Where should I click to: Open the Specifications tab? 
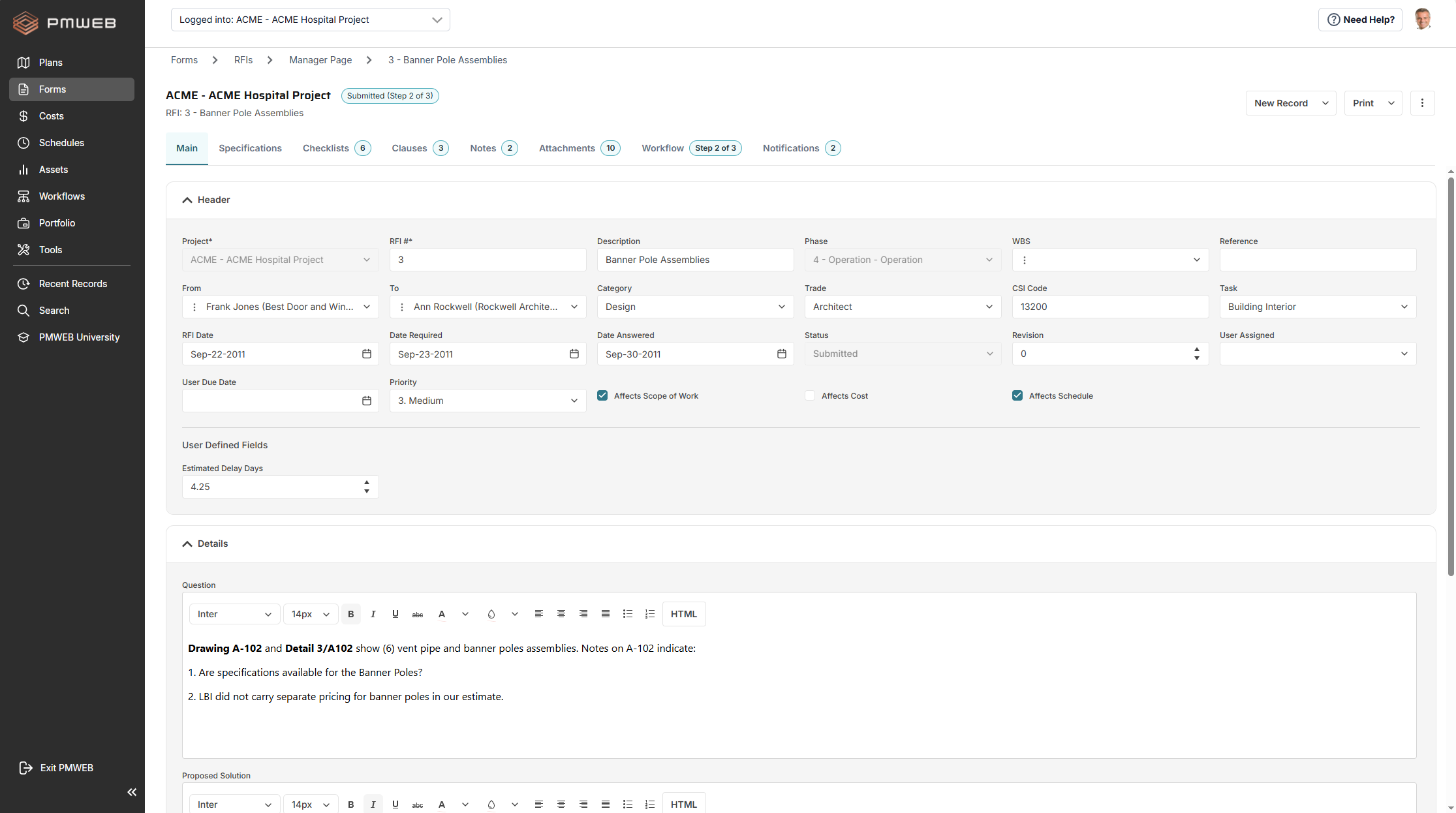click(x=250, y=148)
